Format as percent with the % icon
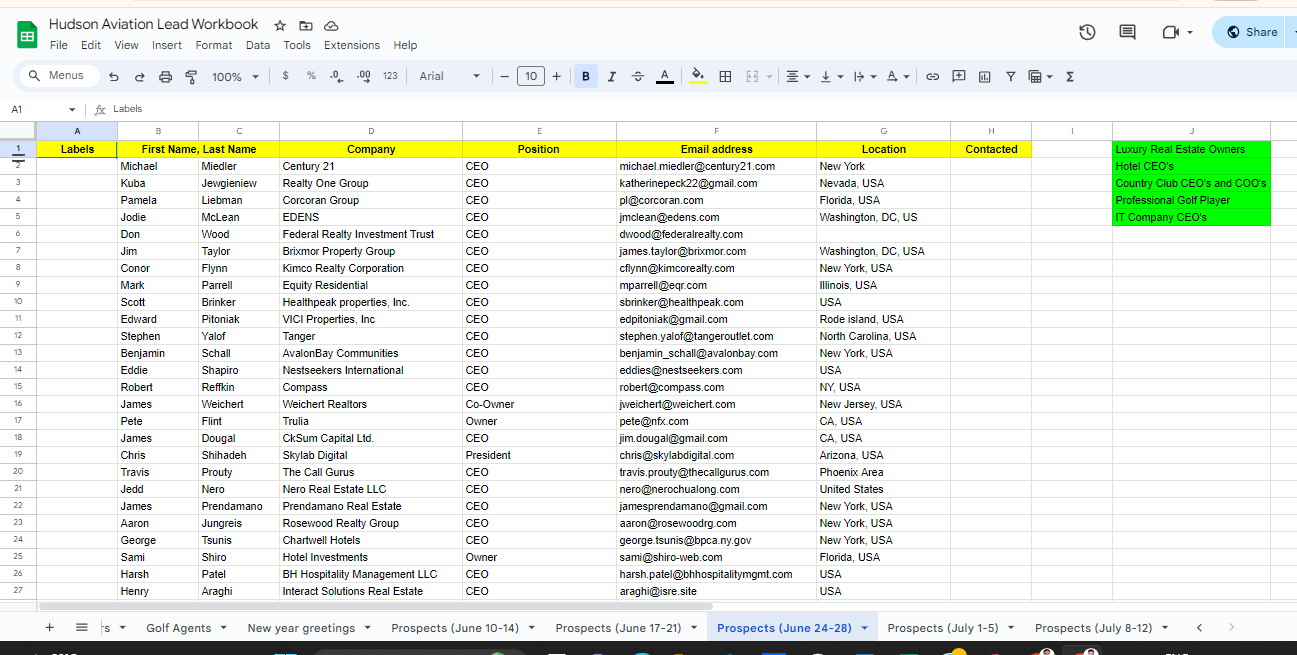The image size is (1297, 655). pos(311,76)
